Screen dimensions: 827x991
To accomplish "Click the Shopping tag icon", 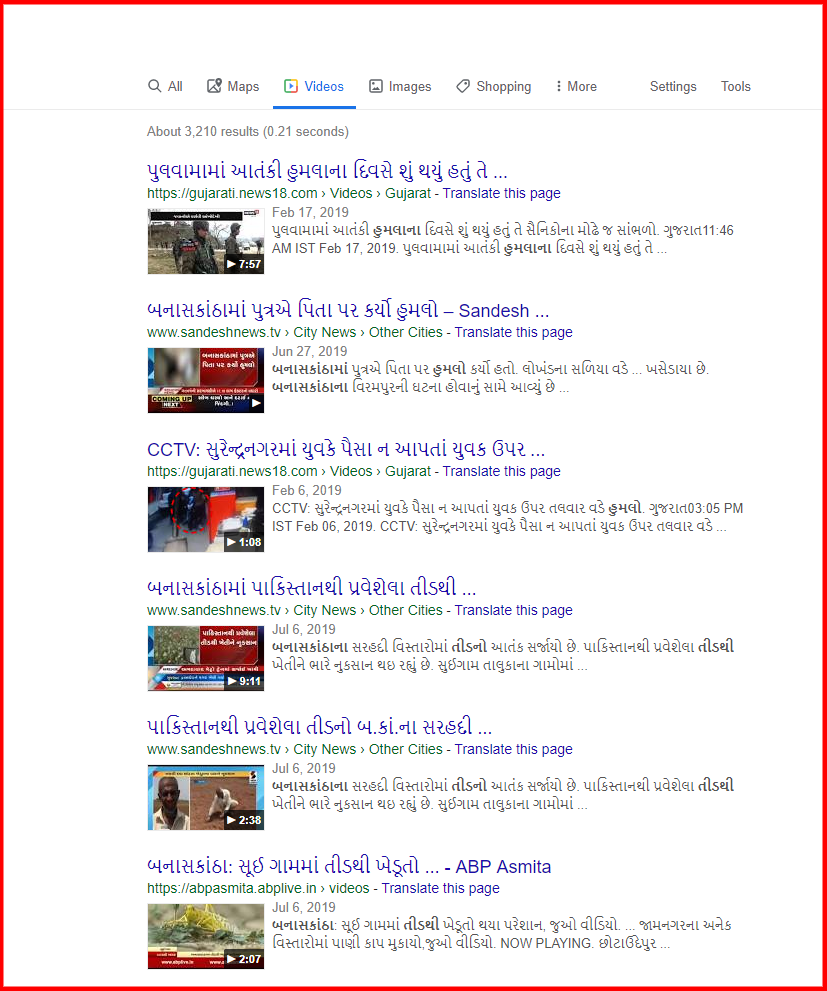I will (x=463, y=86).
